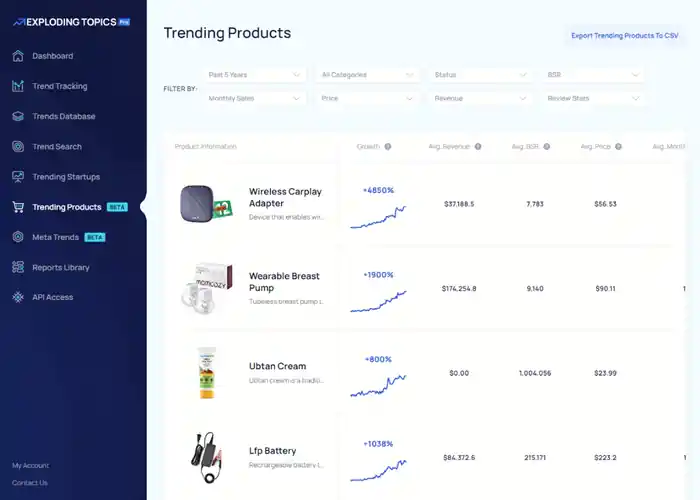Viewport: 700px width, 500px height.
Task: Click Lfp Battery charger thumbnail
Action: click(207, 457)
